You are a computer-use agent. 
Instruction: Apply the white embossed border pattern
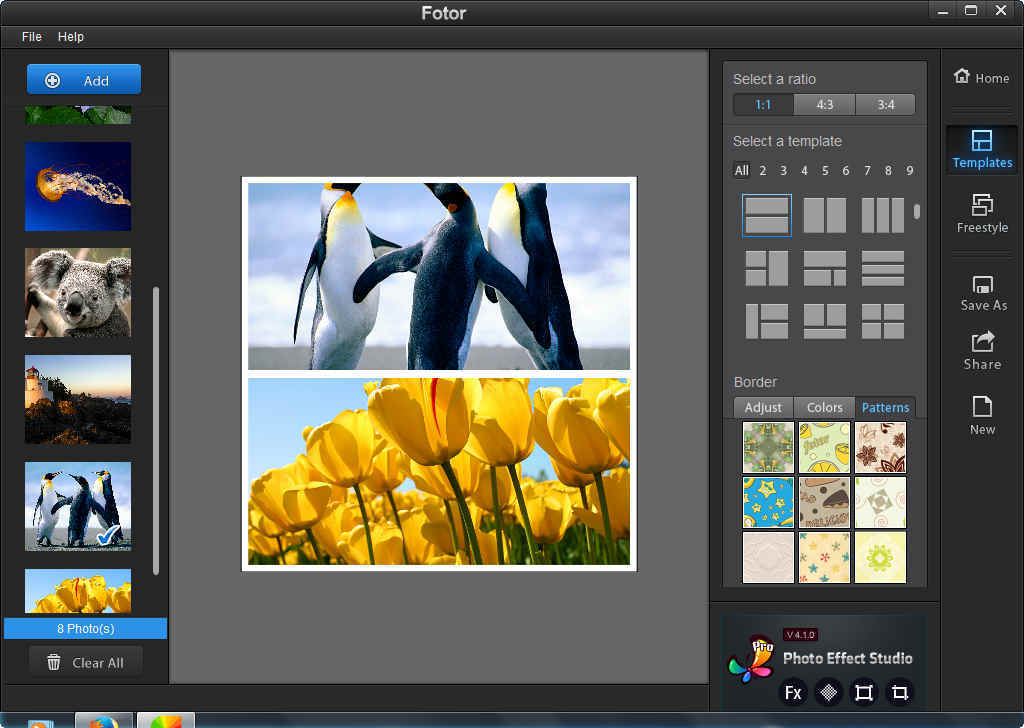(768, 557)
